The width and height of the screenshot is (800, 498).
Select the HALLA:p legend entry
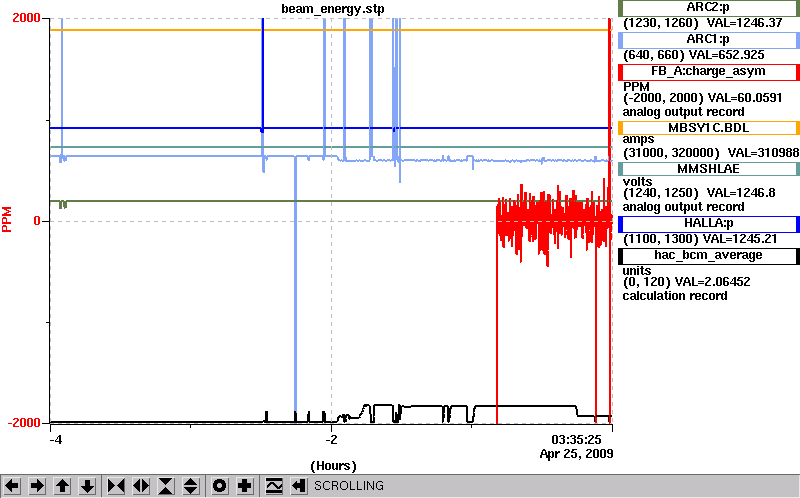pos(709,223)
